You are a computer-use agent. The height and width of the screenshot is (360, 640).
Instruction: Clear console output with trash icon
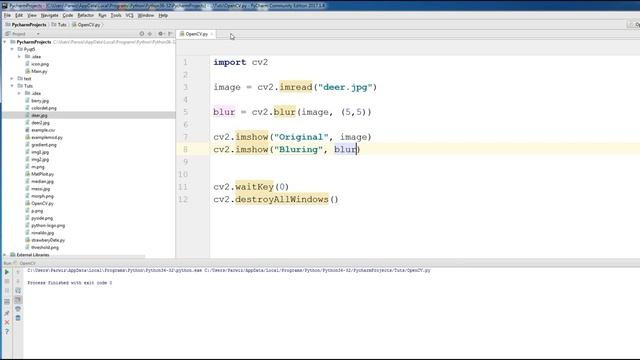click(18, 318)
